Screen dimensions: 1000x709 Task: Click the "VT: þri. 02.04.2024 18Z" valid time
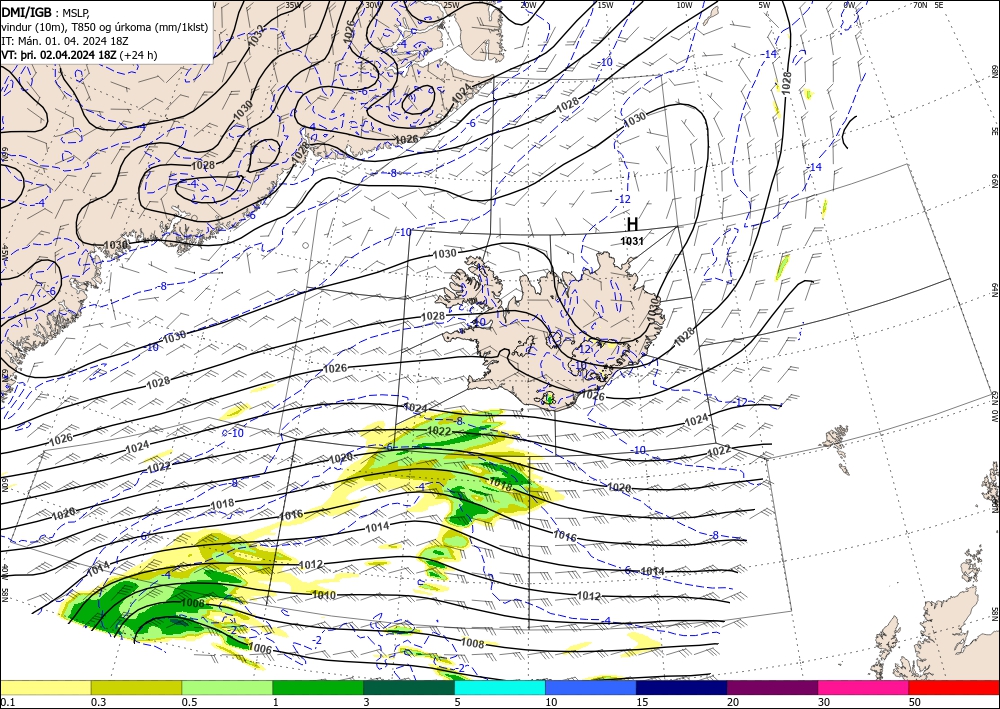[59, 55]
